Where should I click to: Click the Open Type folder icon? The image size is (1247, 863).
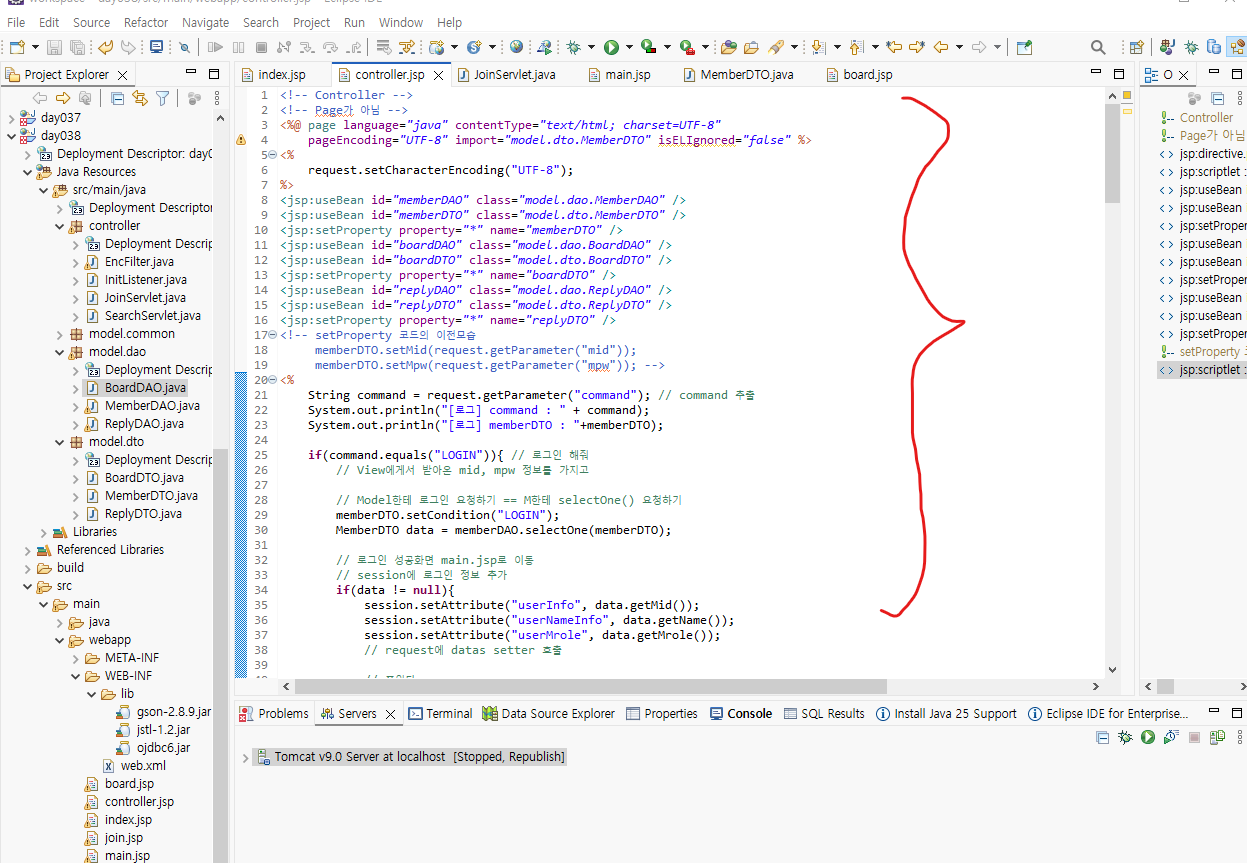(x=728, y=47)
